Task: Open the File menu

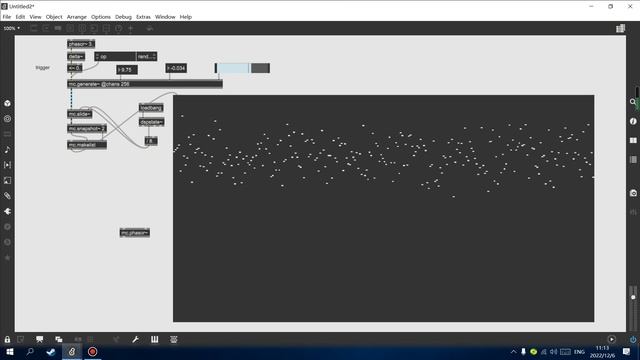Action: 7,17
